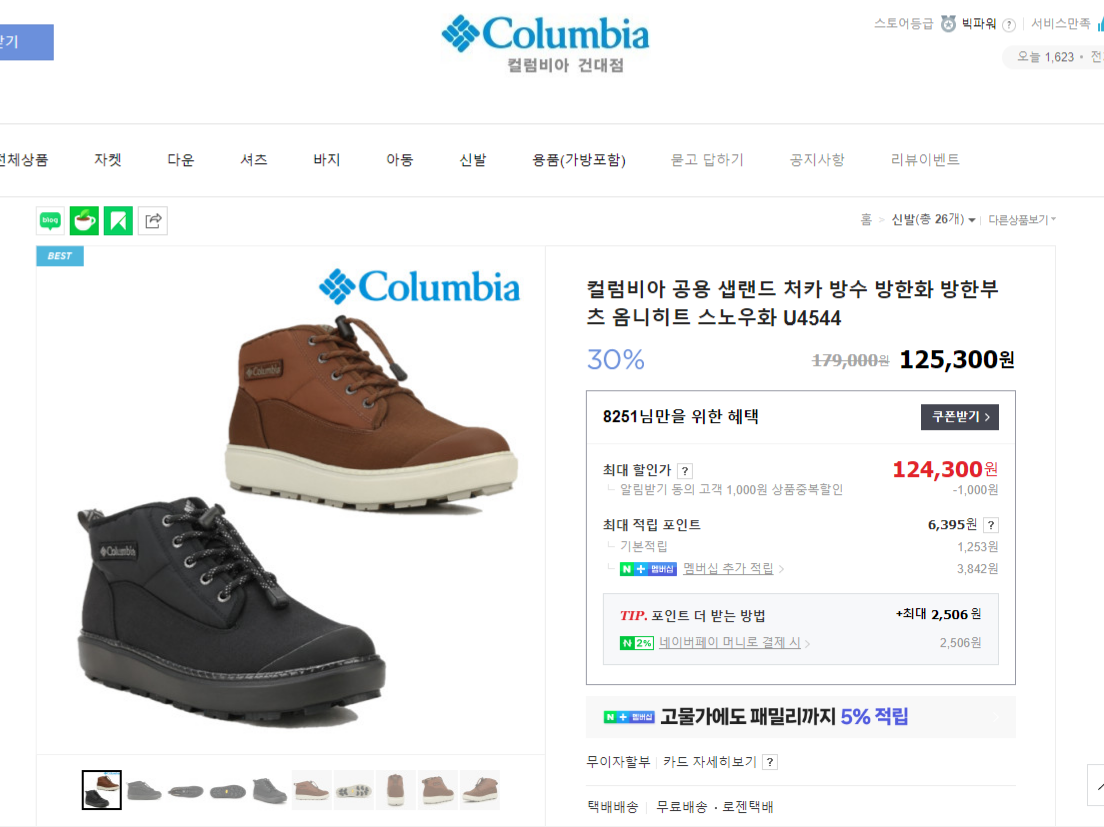1104x827 pixels.
Task: Open the 신발 menu tab
Action: click(x=472, y=160)
